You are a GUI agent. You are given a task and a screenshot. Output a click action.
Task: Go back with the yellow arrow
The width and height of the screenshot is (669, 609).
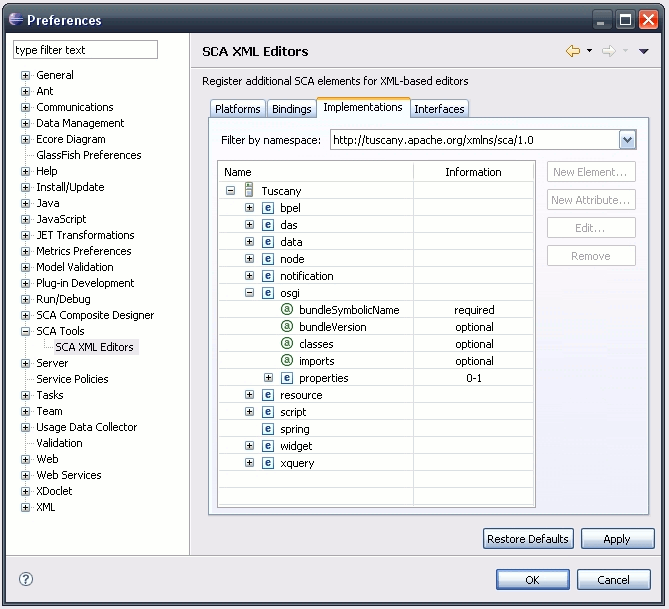tap(573, 51)
